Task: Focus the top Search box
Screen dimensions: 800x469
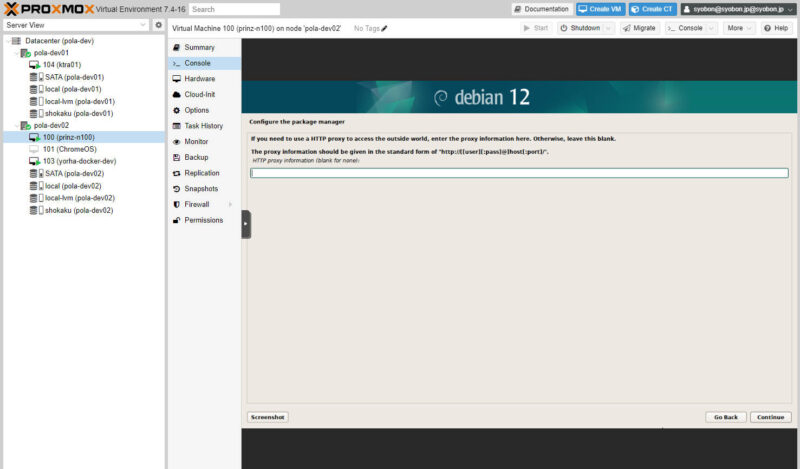Action: click(234, 9)
